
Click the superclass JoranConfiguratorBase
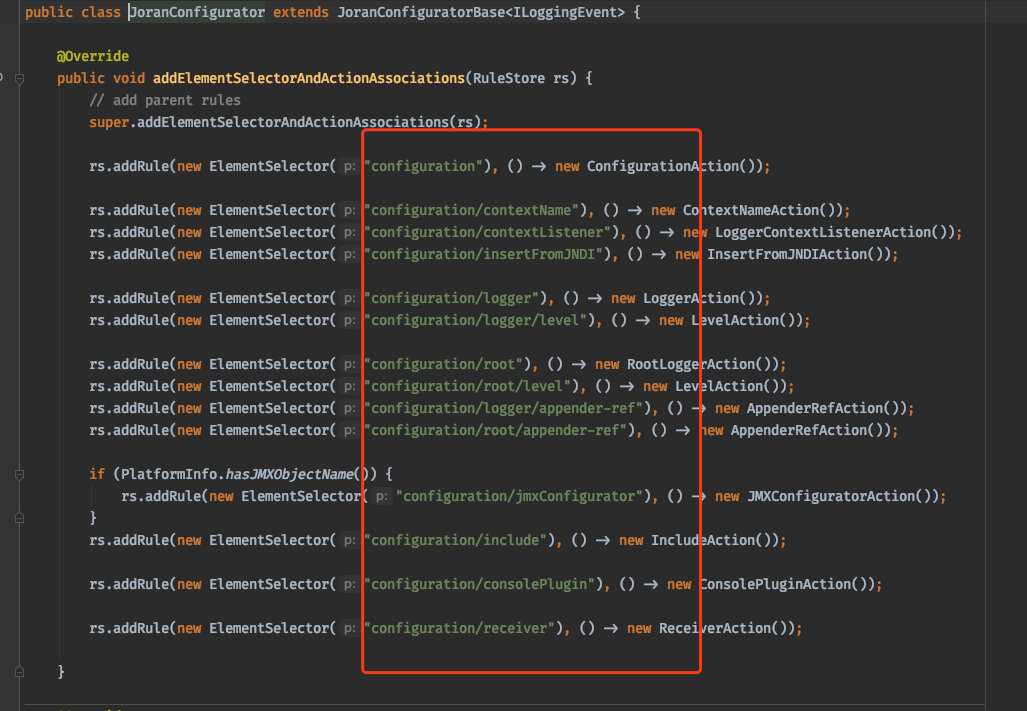[x=421, y=12]
